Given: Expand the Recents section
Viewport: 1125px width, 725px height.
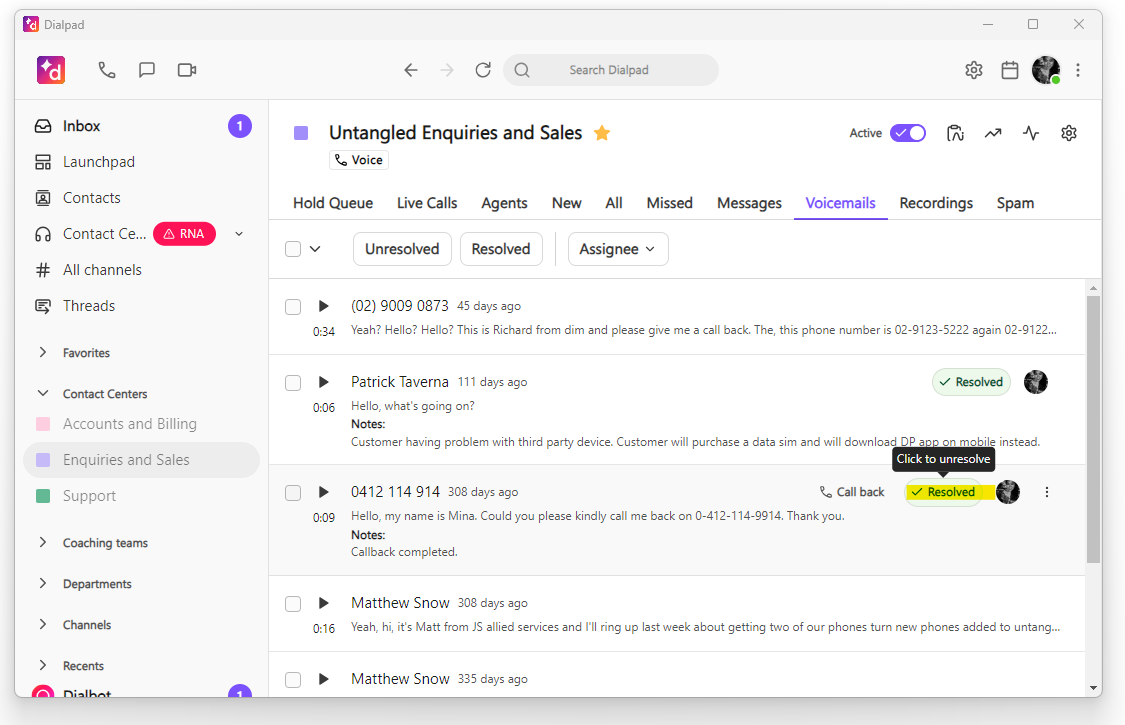Looking at the screenshot, I should pyautogui.click(x=43, y=665).
